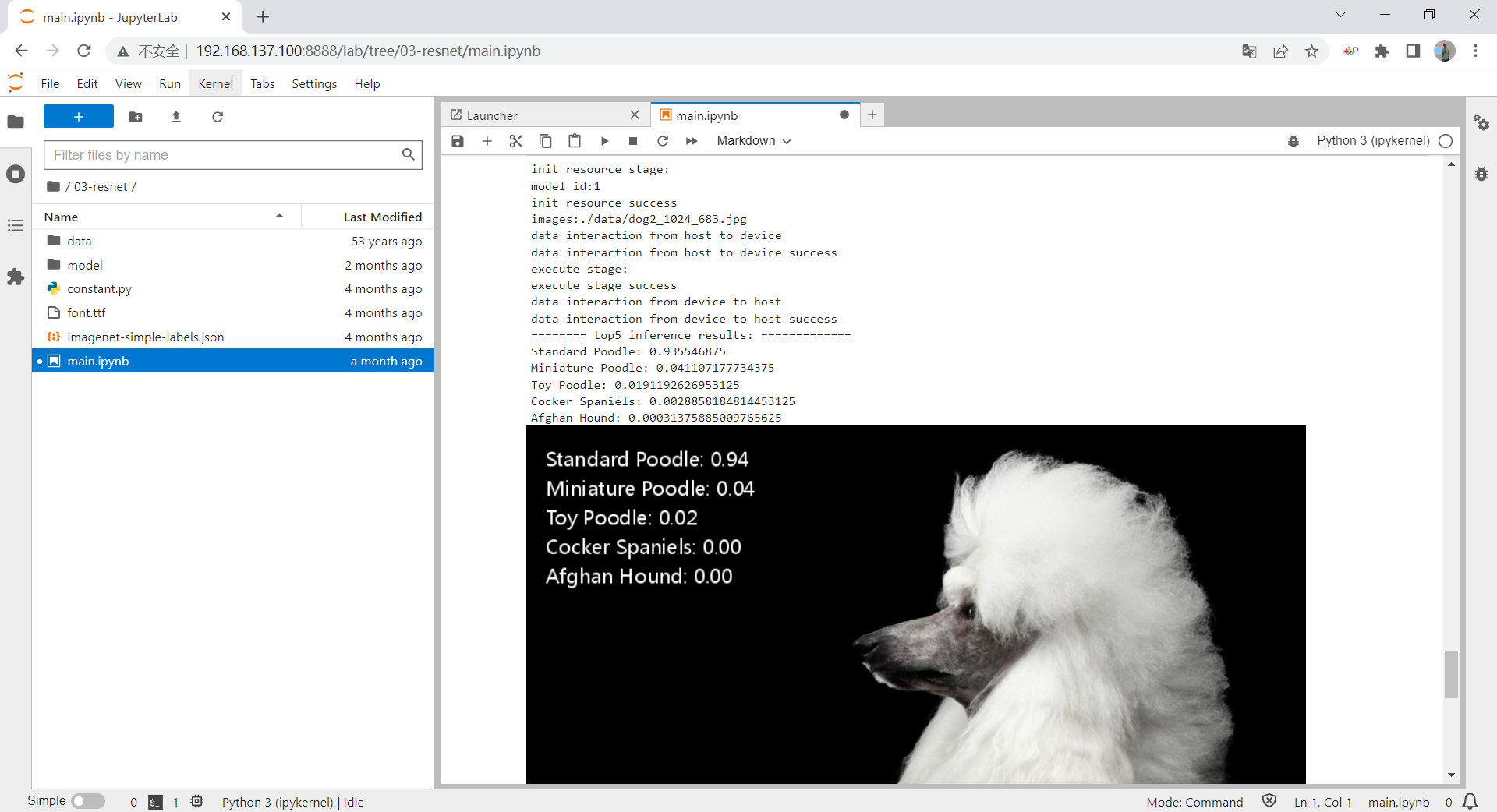
Task: Click the browser address bar URL
Action: tap(368, 51)
